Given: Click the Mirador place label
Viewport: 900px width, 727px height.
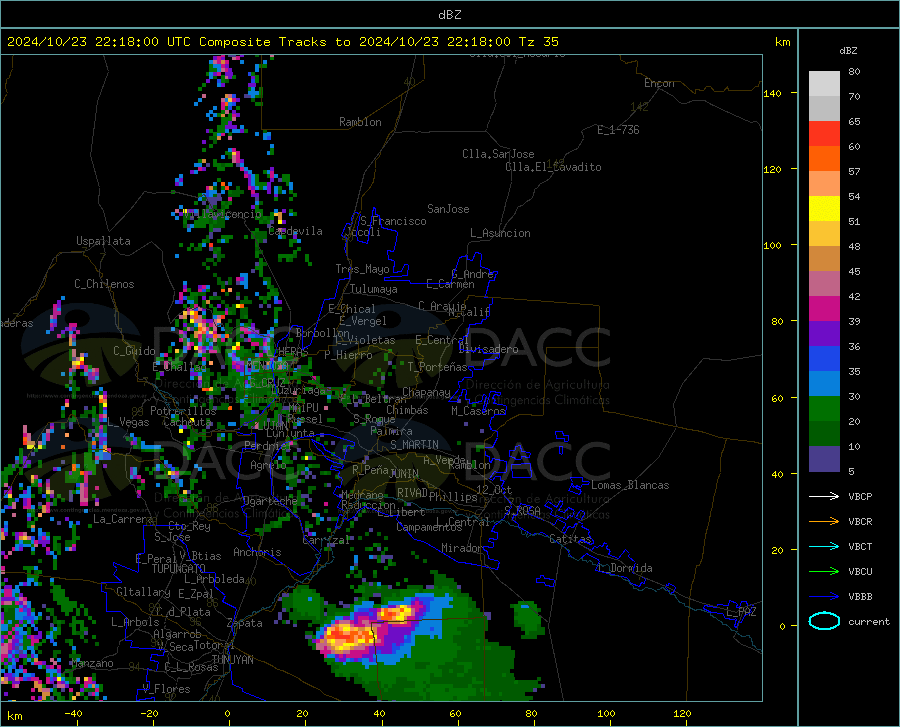Looking at the screenshot, I should tap(461, 548).
